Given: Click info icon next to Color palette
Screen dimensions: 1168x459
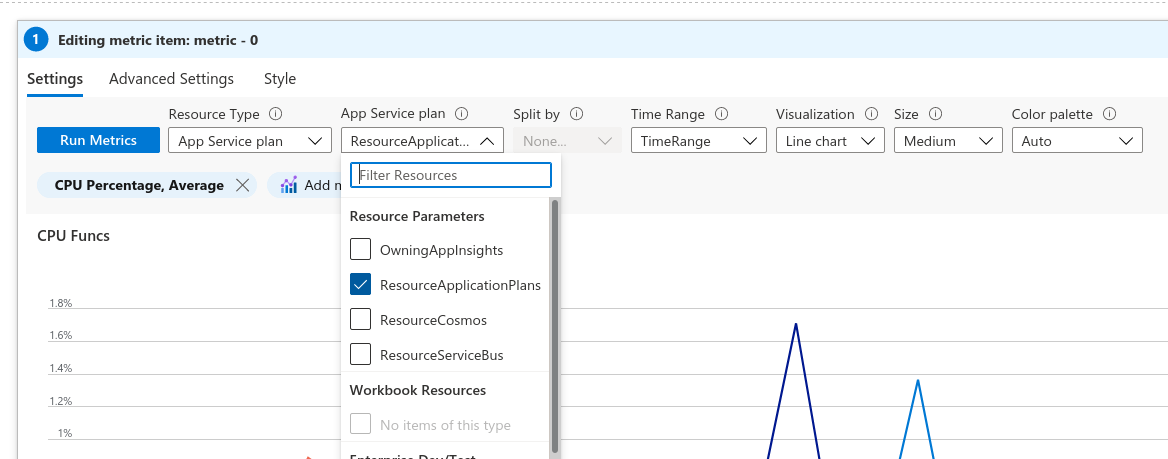Looking at the screenshot, I should coord(1109,115).
